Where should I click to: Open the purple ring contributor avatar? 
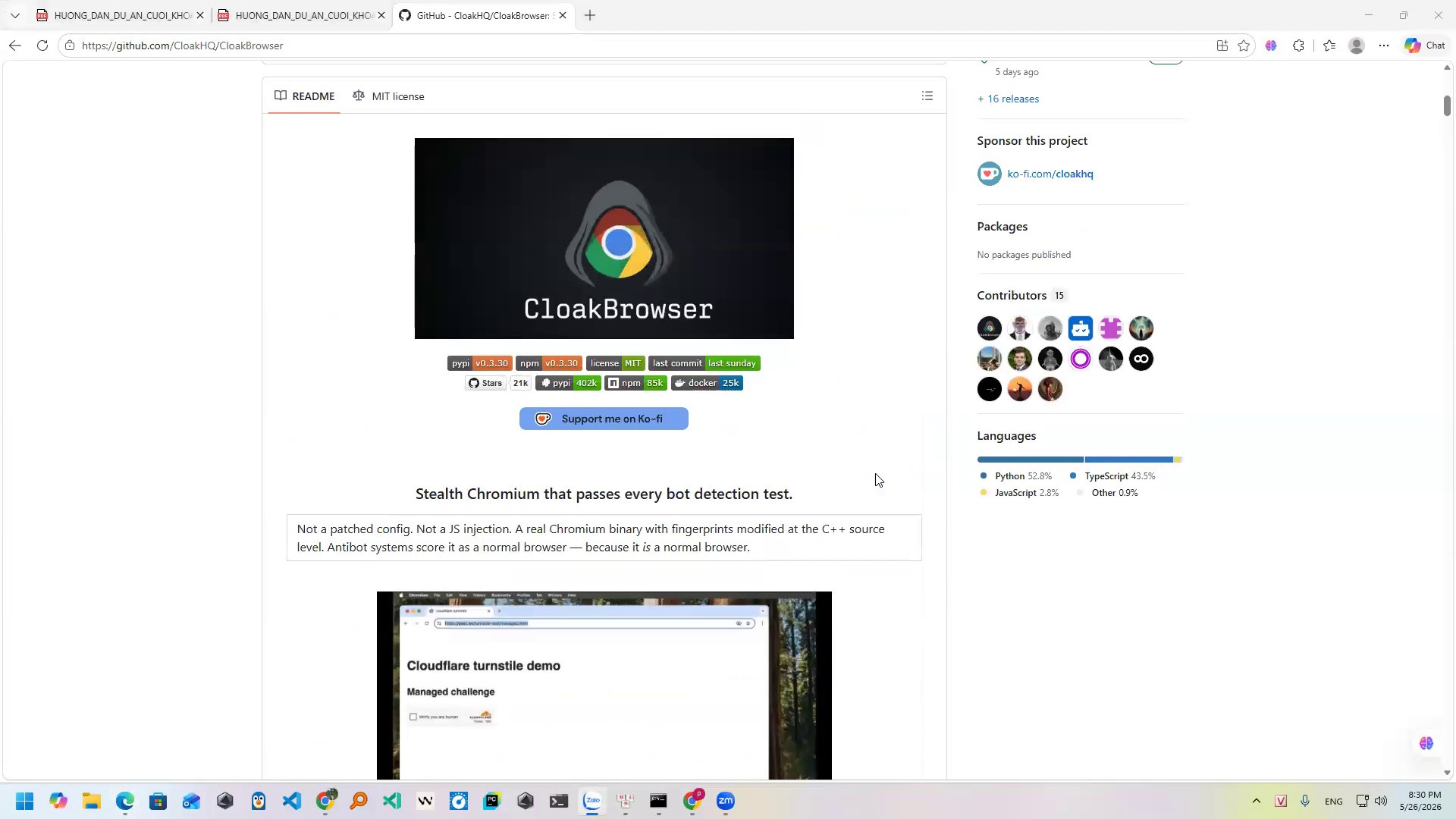click(x=1080, y=359)
